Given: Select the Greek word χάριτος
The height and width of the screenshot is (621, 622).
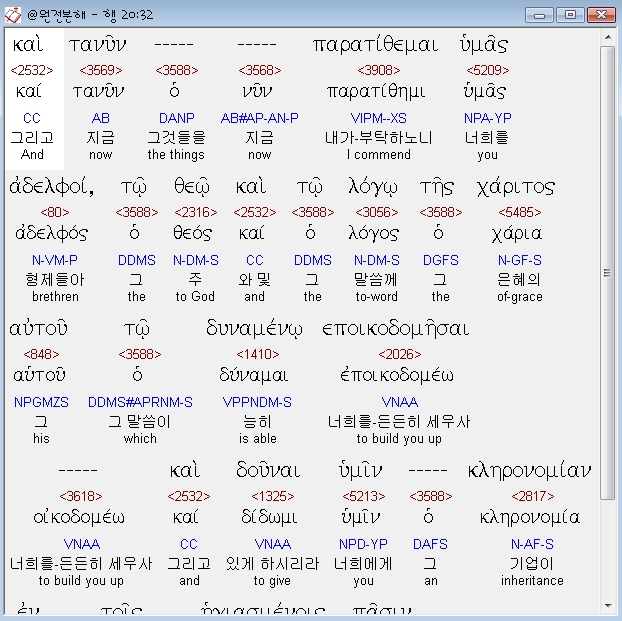Looking at the screenshot, I should [516, 187].
